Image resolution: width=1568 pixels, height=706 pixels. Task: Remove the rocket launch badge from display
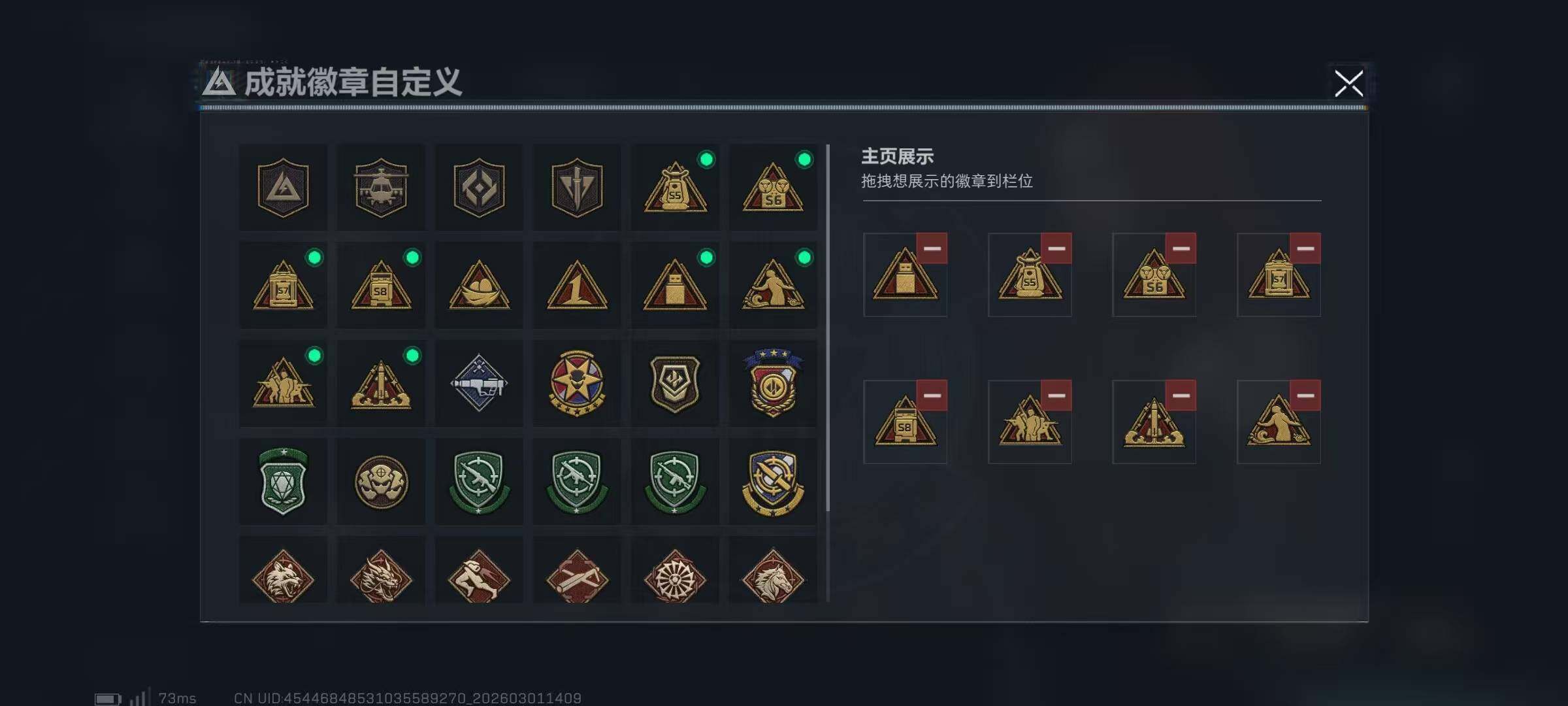[x=1181, y=395]
